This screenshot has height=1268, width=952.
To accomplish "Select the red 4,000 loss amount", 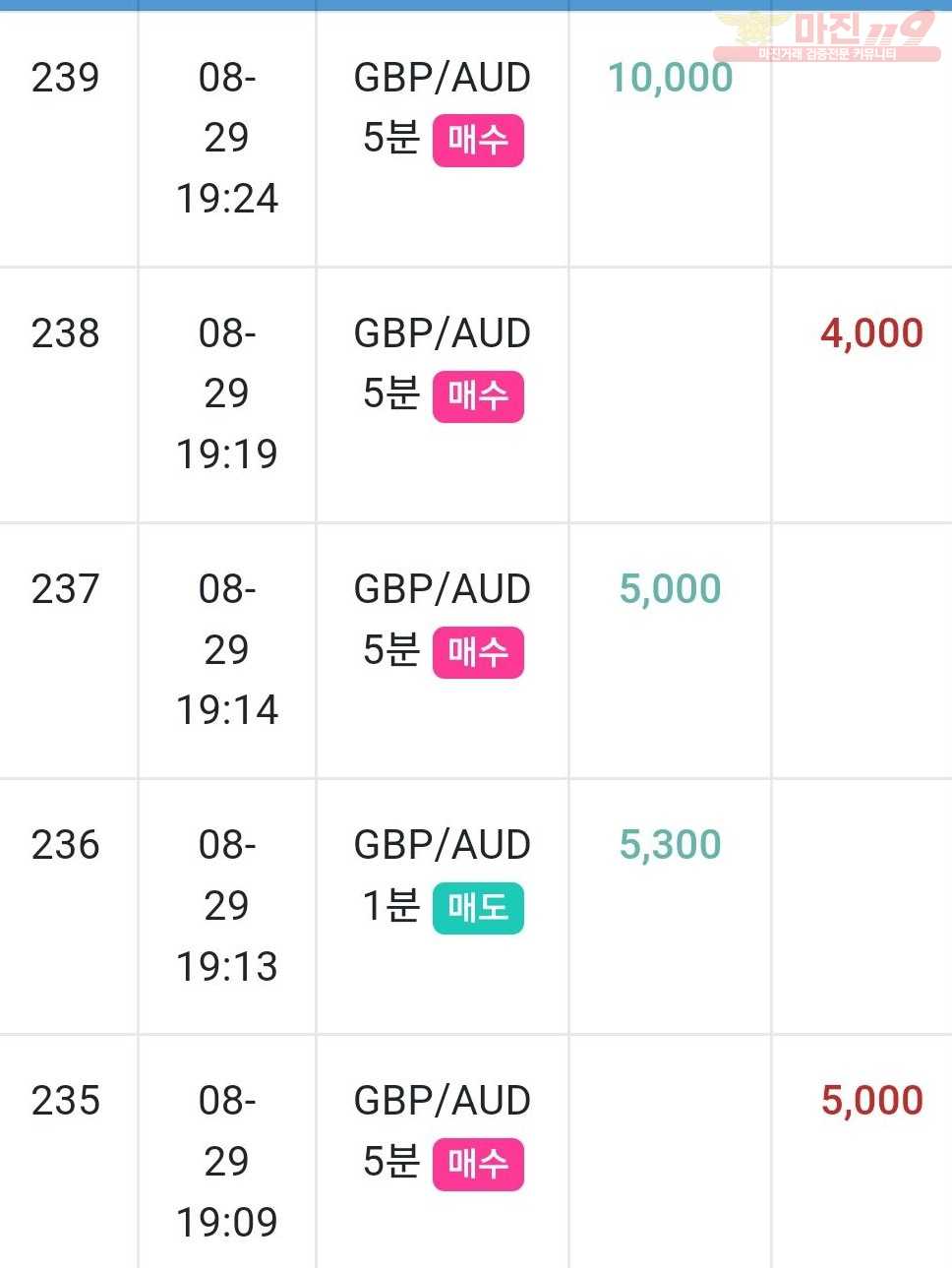I will (x=871, y=333).
